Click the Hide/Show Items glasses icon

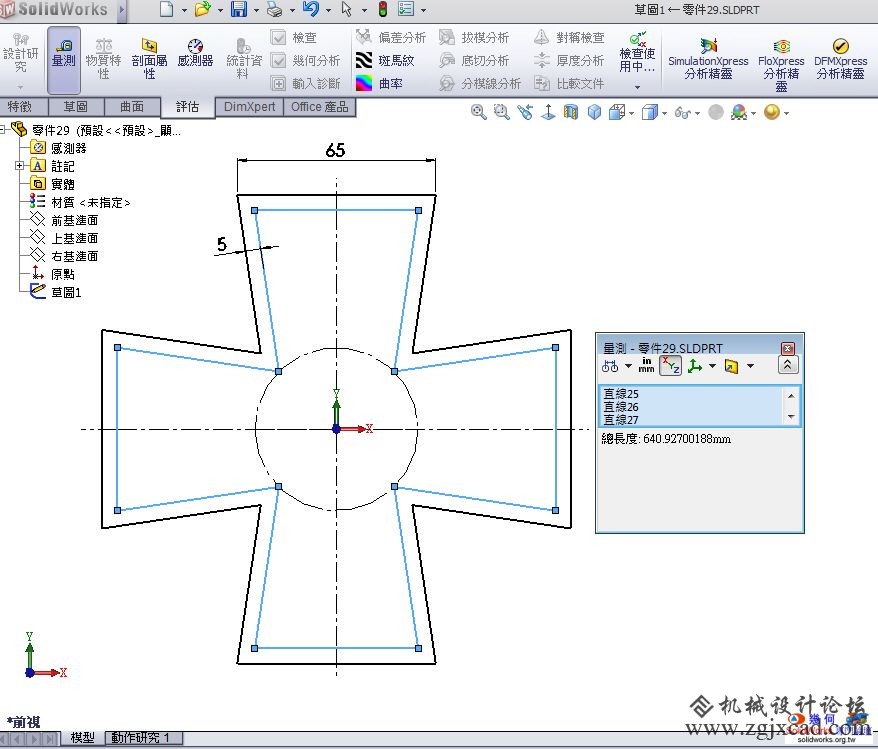coord(683,113)
